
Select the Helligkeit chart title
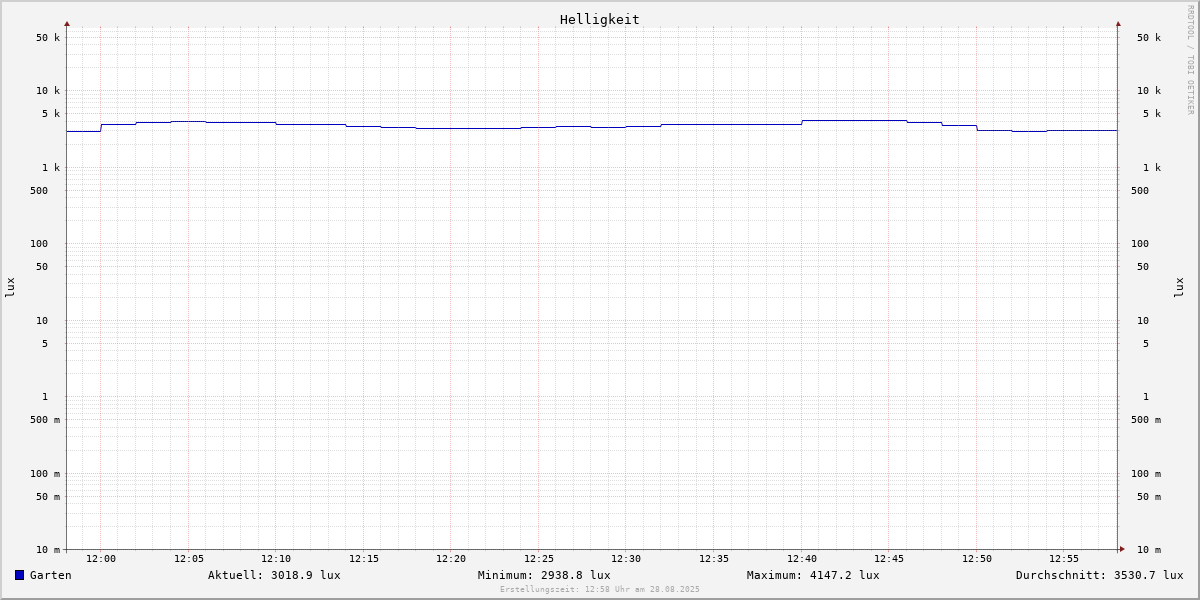click(600, 19)
